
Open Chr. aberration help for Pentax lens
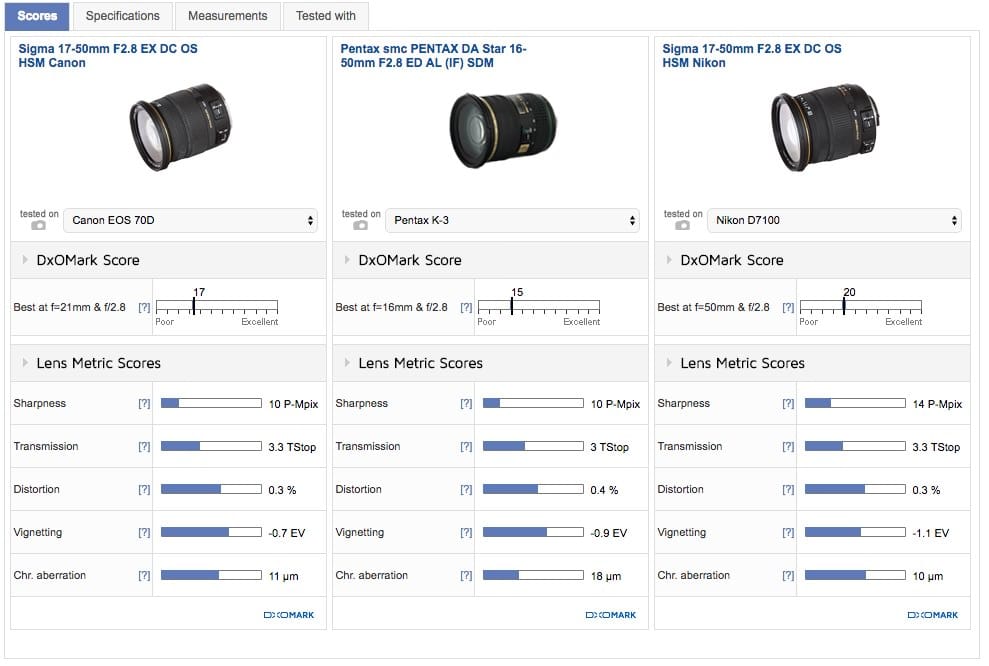click(466, 575)
